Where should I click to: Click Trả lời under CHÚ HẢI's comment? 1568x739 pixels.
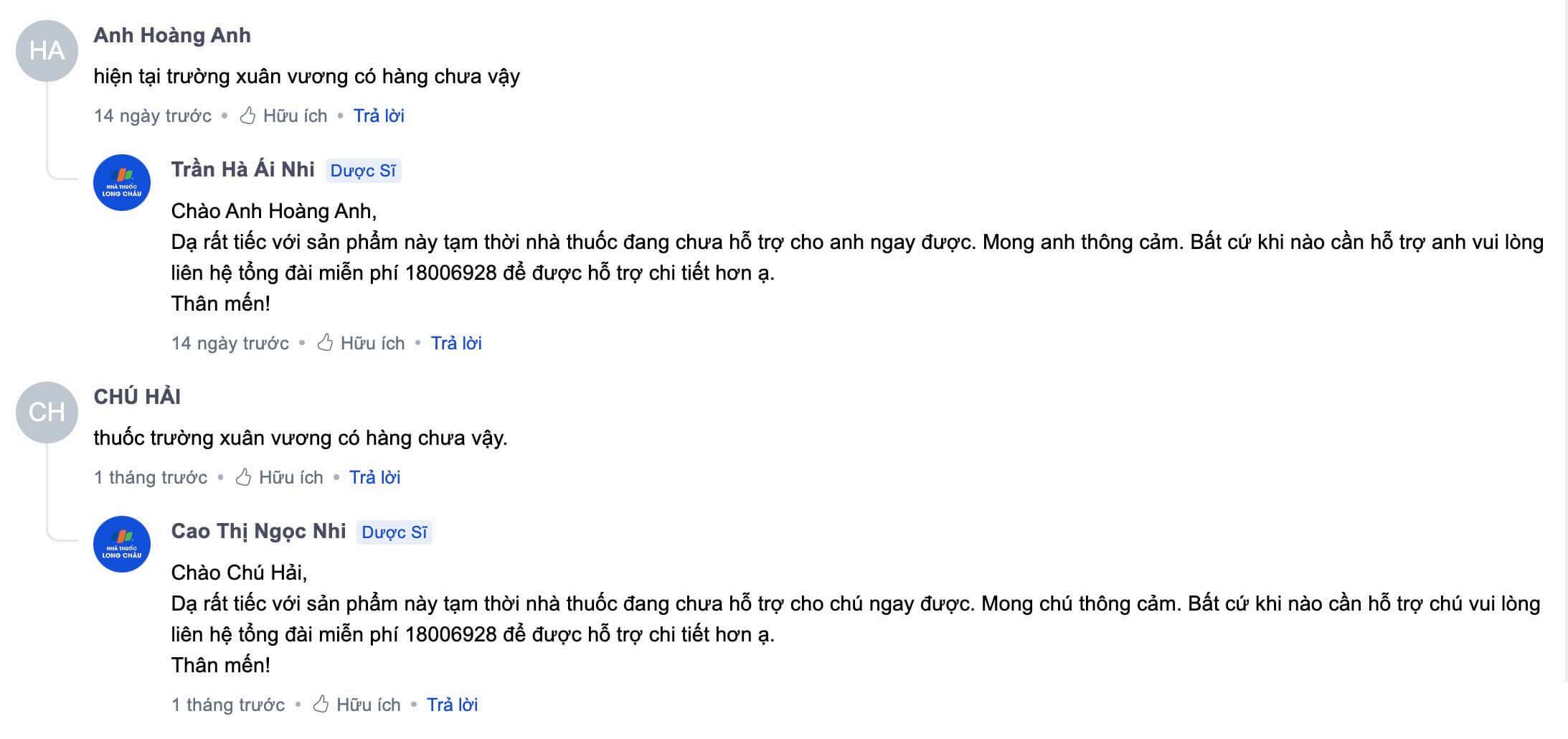tap(374, 477)
